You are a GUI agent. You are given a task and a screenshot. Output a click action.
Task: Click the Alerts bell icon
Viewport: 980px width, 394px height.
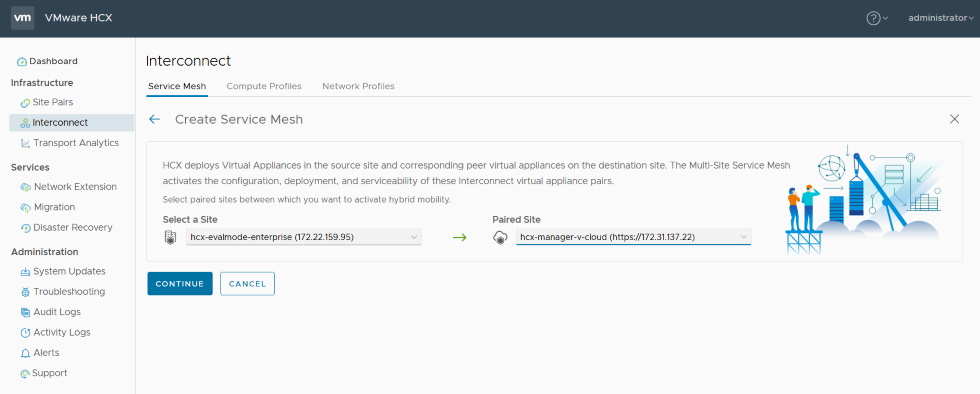(26, 353)
